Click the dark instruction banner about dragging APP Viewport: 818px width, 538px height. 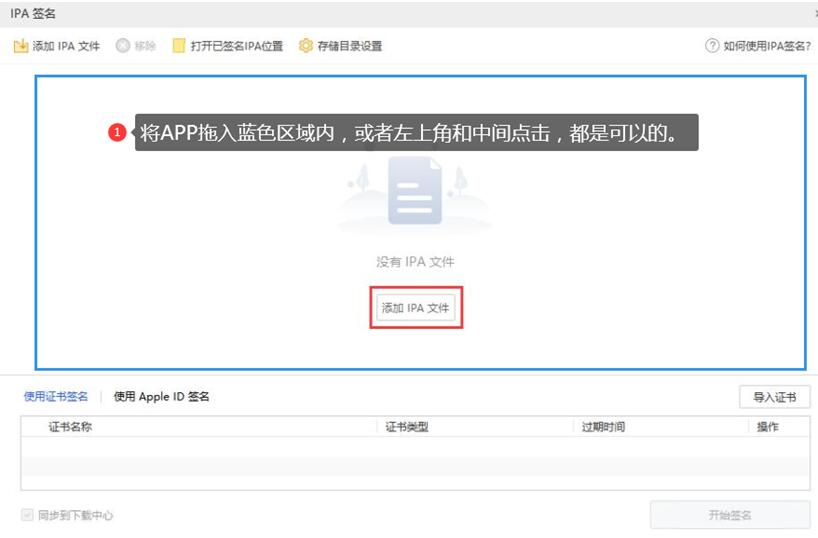click(416, 132)
